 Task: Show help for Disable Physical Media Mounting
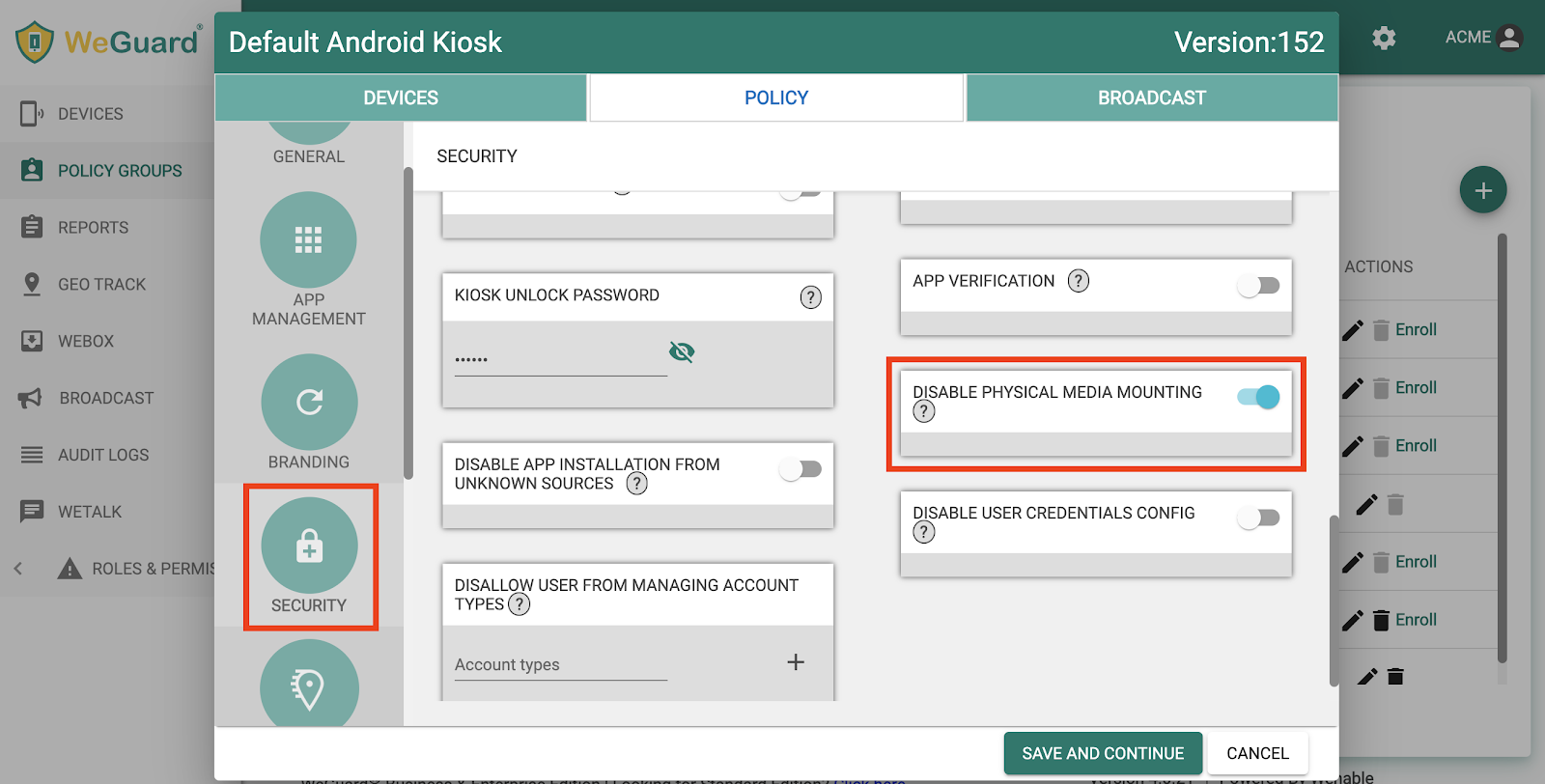[x=924, y=412]
